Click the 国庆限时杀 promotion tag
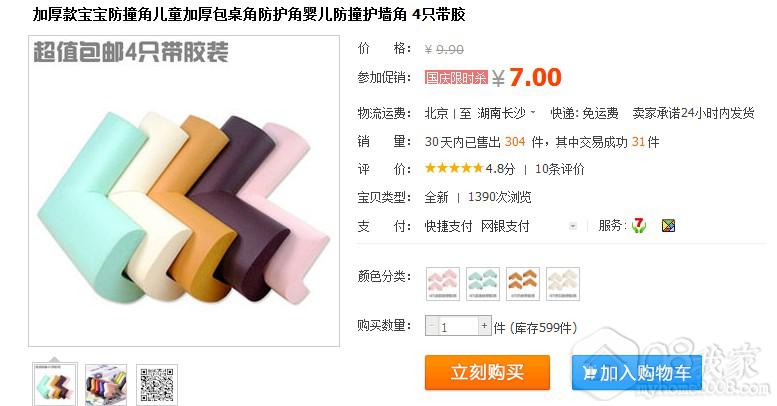The height and width of the screenshot is (406, 777). [456, 78]
